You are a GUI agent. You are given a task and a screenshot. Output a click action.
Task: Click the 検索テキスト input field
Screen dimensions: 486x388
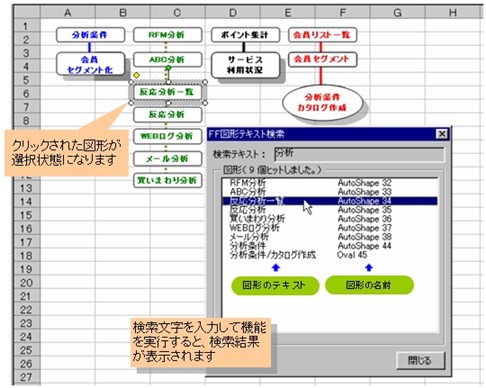pos(359,154)
